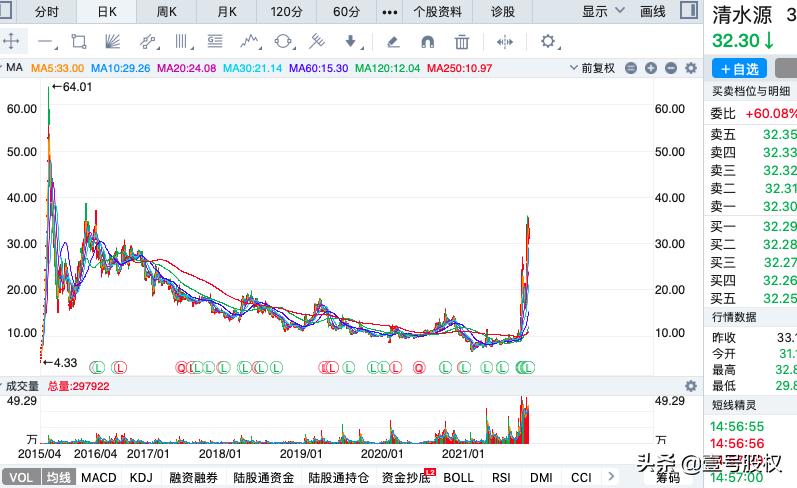Viewport: 797px width, 488px height.
Task: Open 前复权 adjustment dropdown
Action: pyautogui.click(x=592, y=68)
